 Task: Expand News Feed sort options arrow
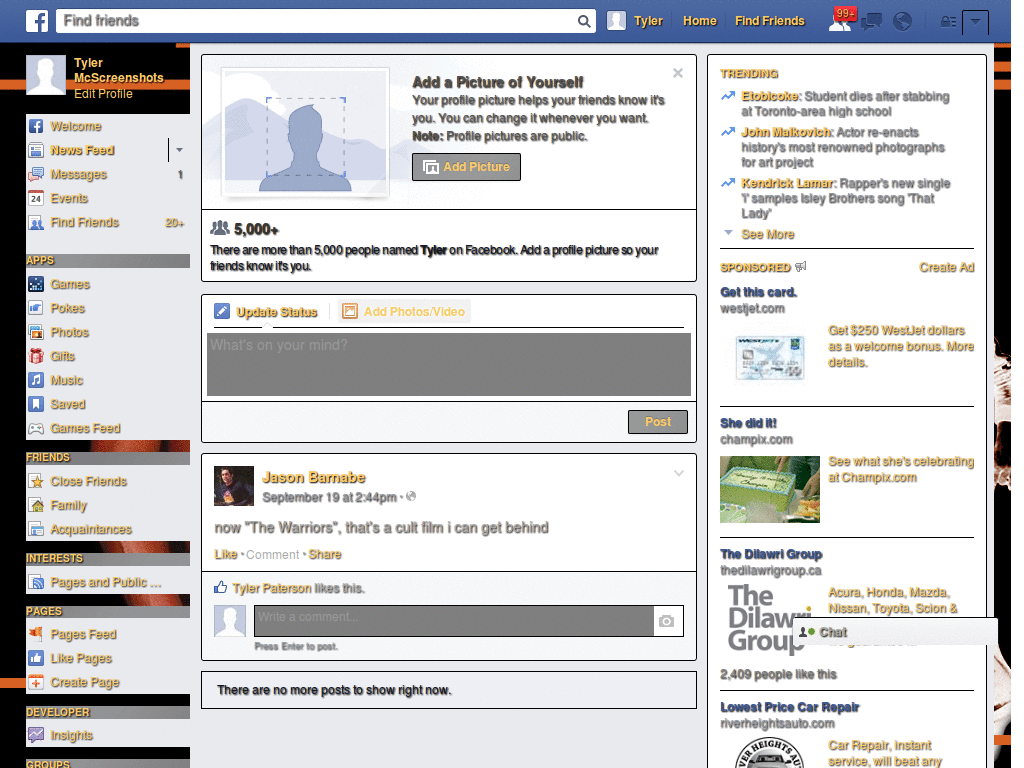pos(179,150)
